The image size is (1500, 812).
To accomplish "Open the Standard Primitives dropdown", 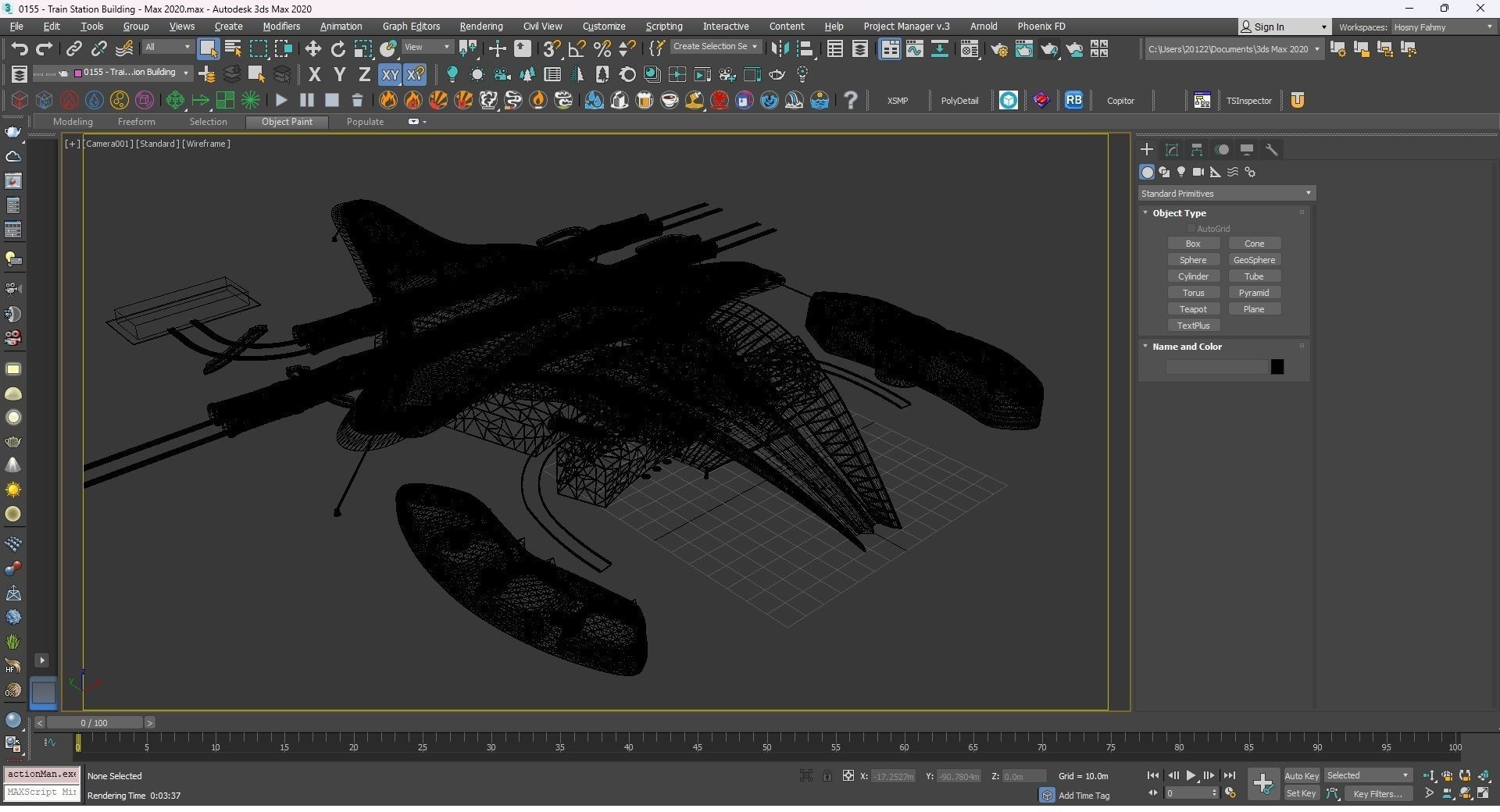I will click(x=1226, y=194).
